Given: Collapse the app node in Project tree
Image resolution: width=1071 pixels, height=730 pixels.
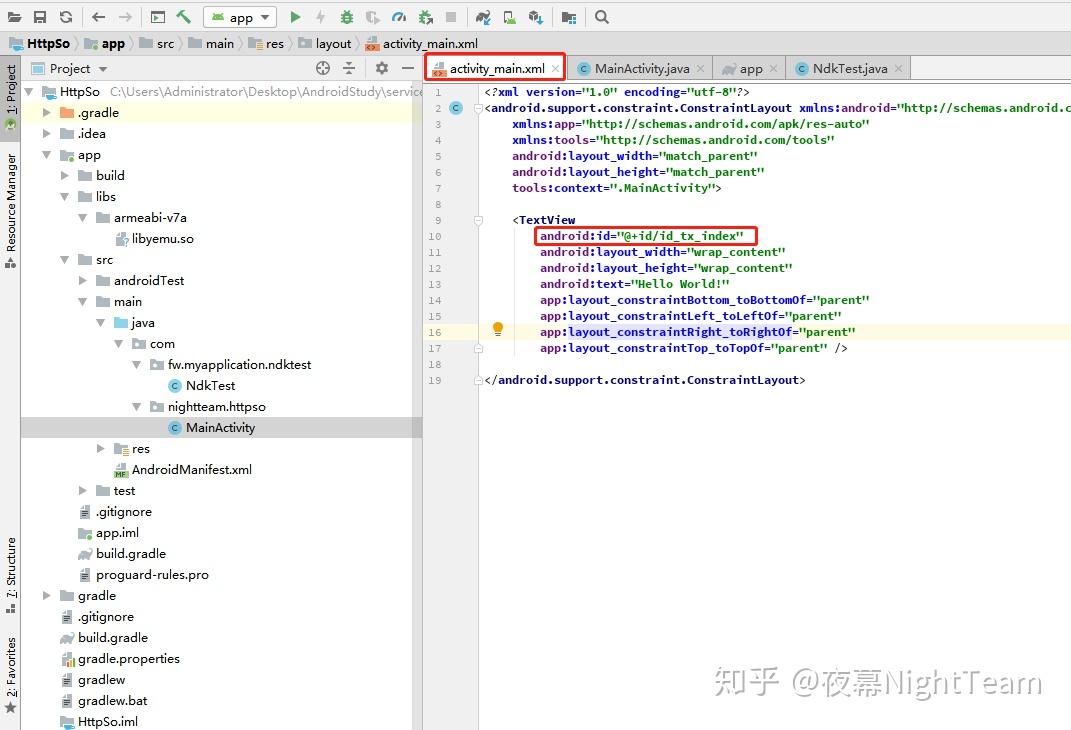Looking at the screenshot, I should [x=46, y=155].
